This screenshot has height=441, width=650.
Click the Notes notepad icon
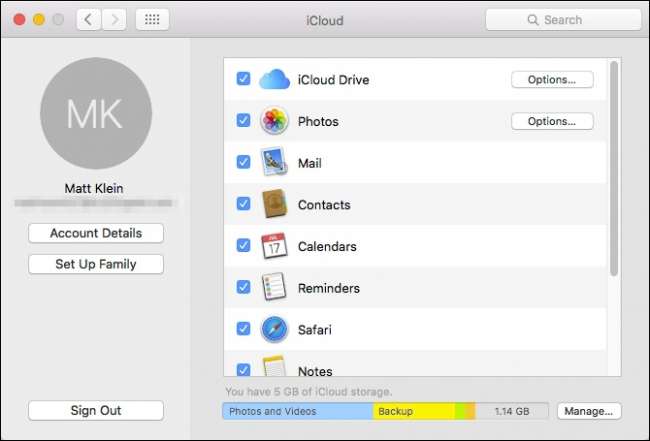tap(274, 366)
